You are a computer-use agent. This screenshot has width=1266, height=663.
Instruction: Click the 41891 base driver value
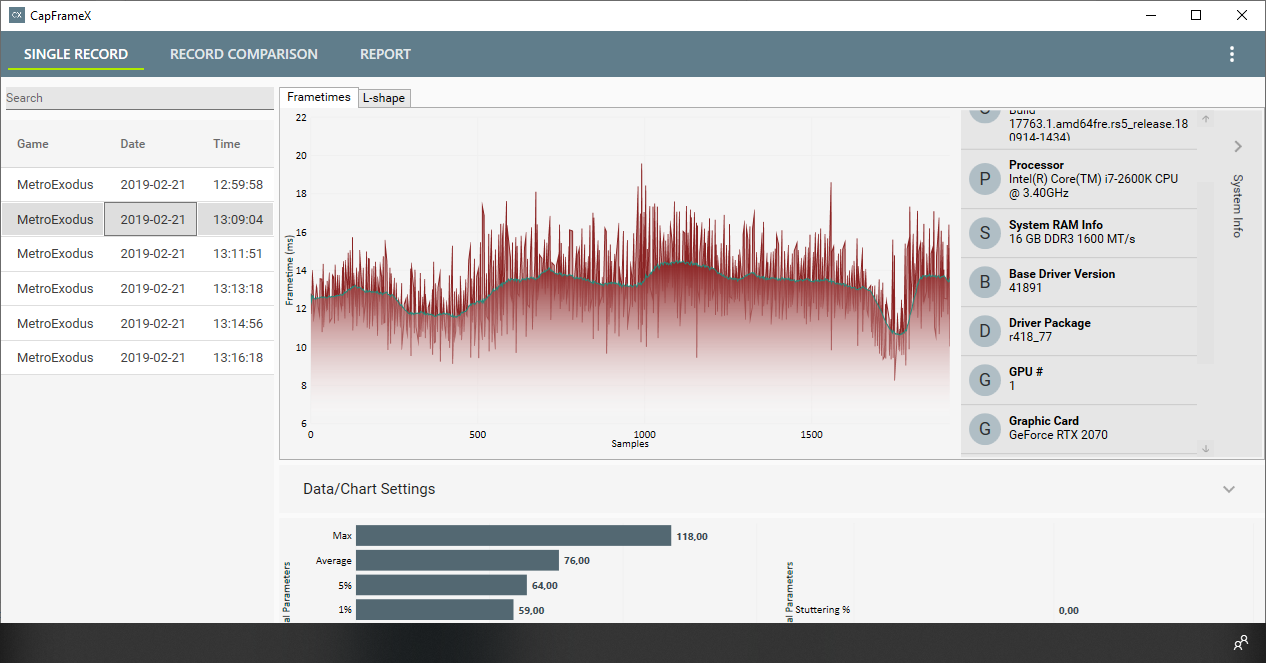click(x=1025, y=288)
